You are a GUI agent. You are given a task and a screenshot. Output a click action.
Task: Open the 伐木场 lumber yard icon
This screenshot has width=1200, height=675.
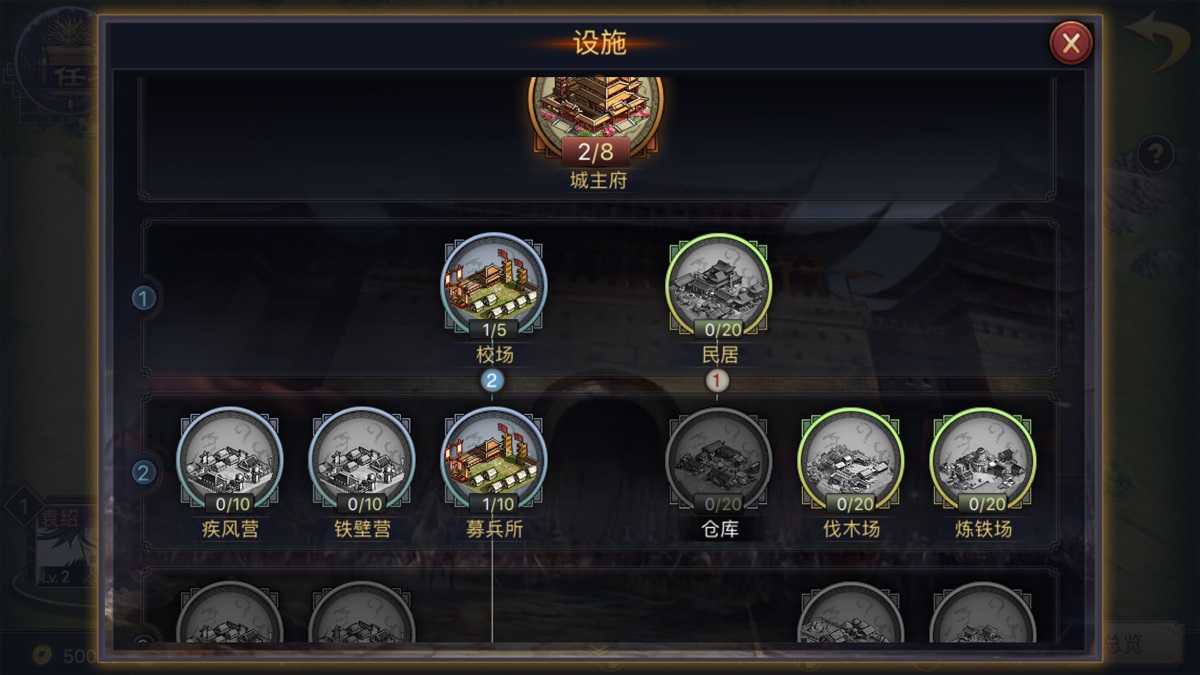[x=851, y=460]
